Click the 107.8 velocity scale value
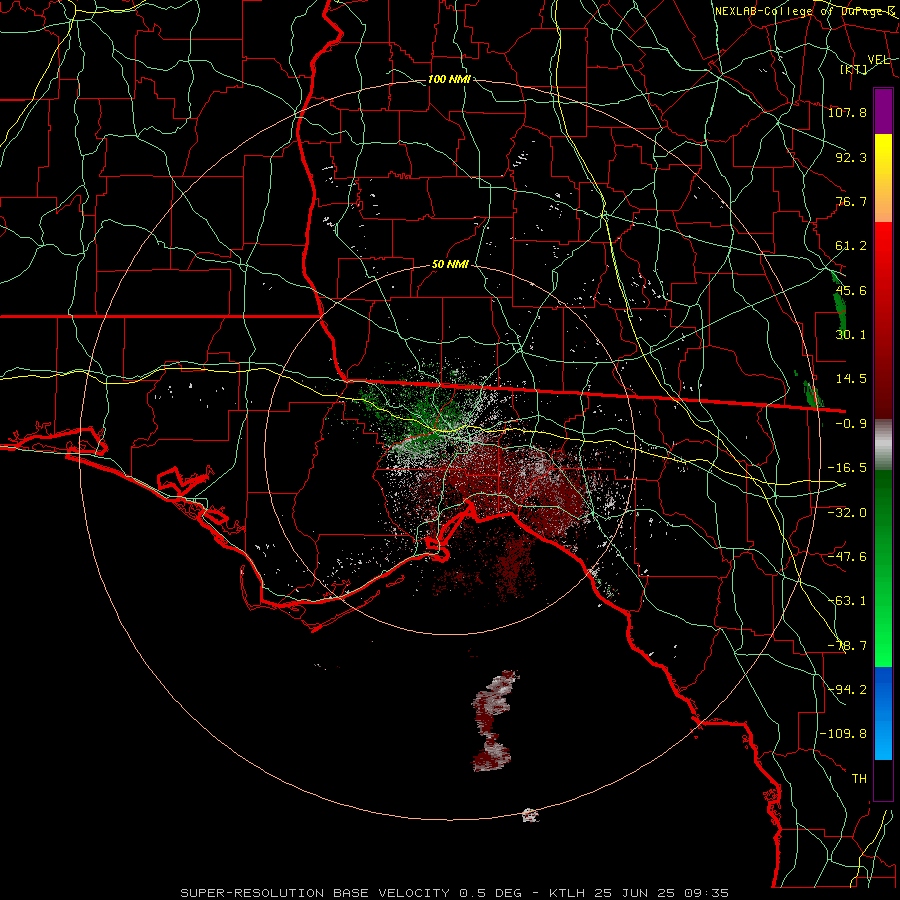900x900 pixels. [847, 112]
